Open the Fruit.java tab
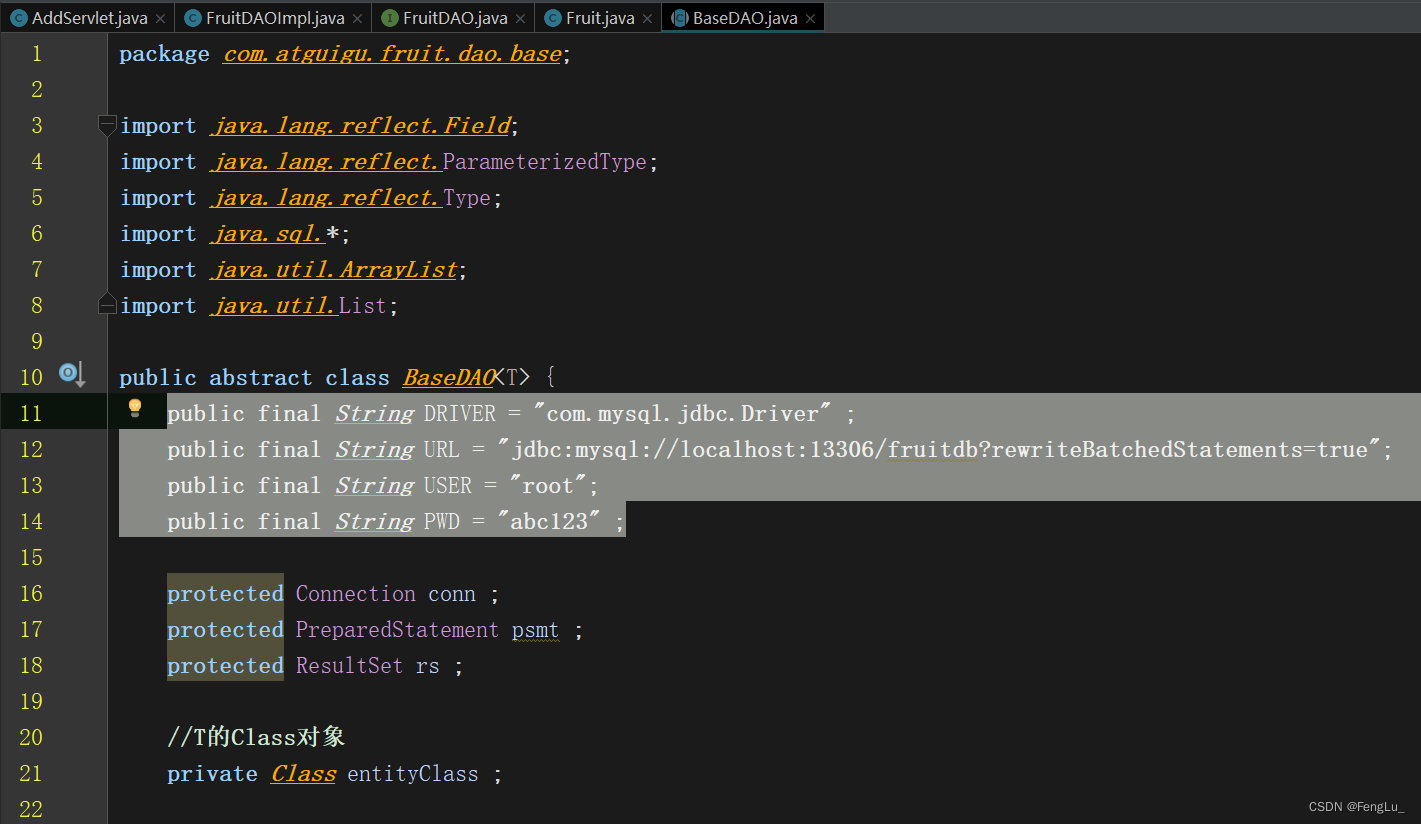Image resolution: width=1421 pixels, height=824 pixels. pyautogui.click(x=600, y=18)
